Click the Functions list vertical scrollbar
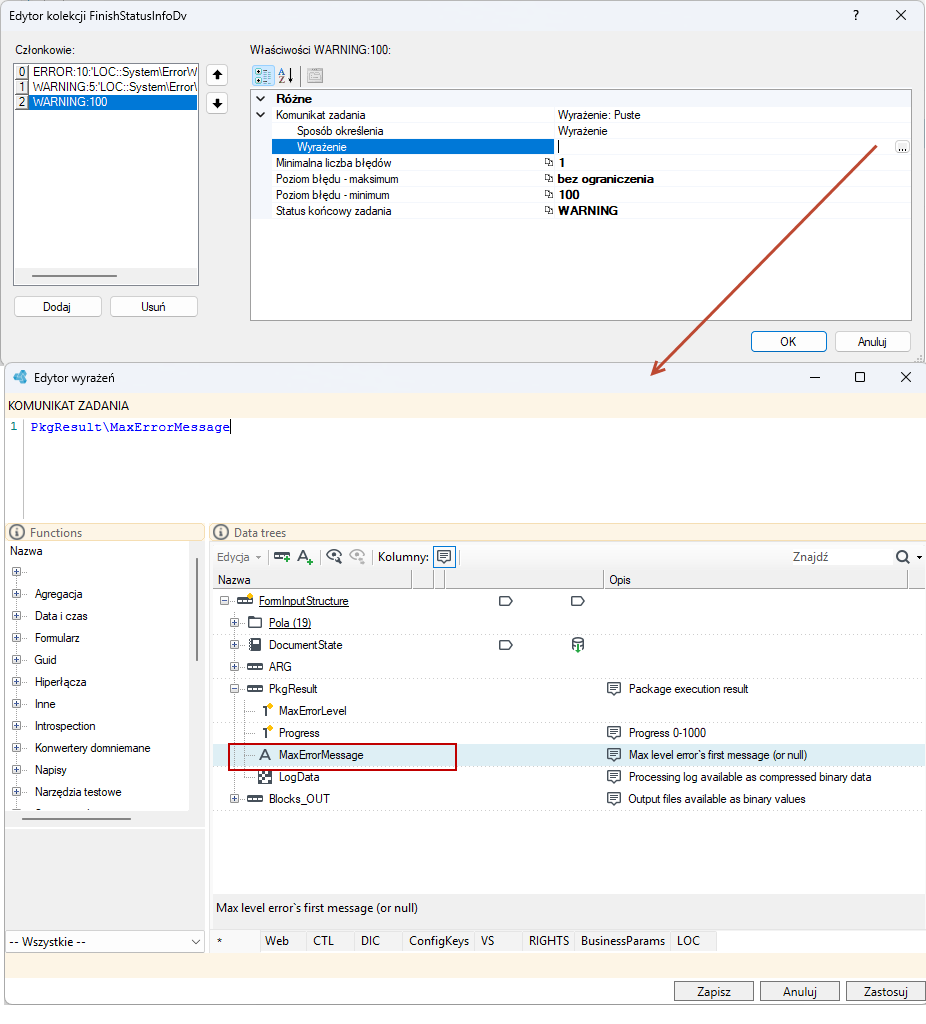This screenshot has width=926, height=1024. (x=197, y=609)
